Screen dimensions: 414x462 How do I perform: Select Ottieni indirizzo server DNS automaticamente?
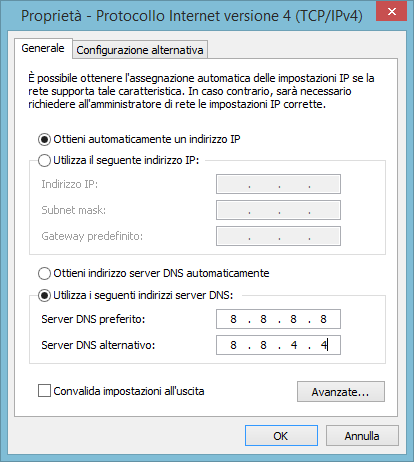click(x=44, y=273)
